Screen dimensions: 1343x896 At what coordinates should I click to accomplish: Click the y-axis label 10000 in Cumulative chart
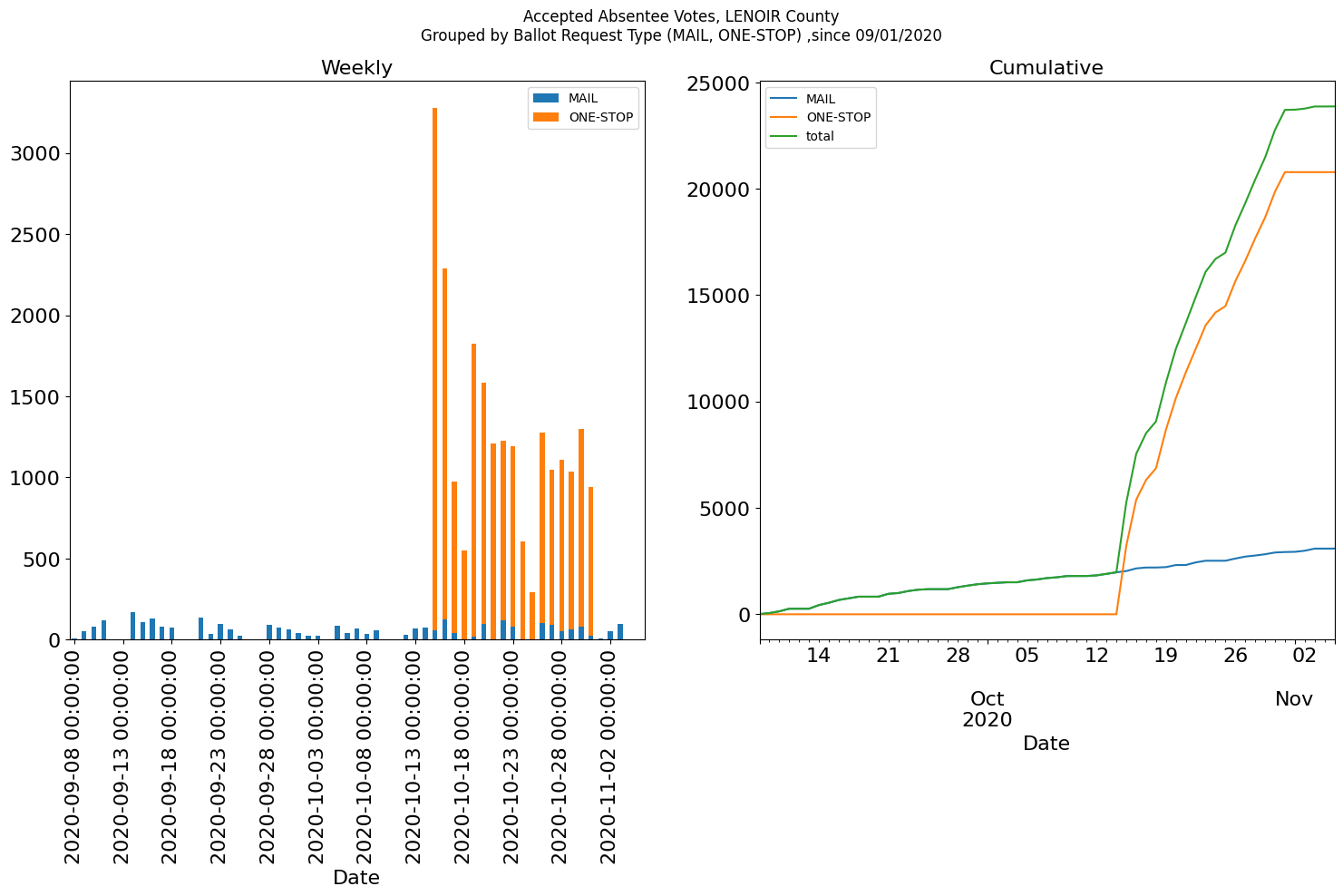coord(719,402)
